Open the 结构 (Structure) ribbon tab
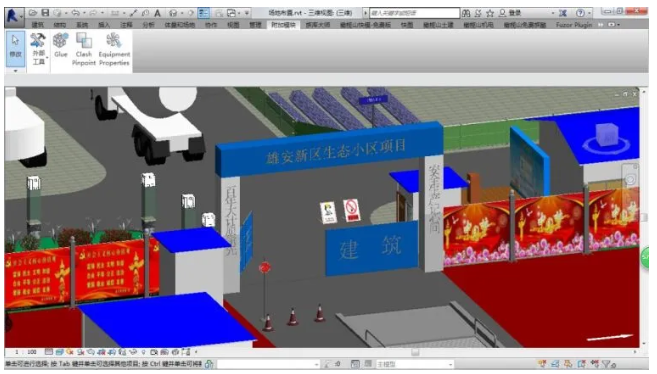The image size is (657, 374). [60, 25]
